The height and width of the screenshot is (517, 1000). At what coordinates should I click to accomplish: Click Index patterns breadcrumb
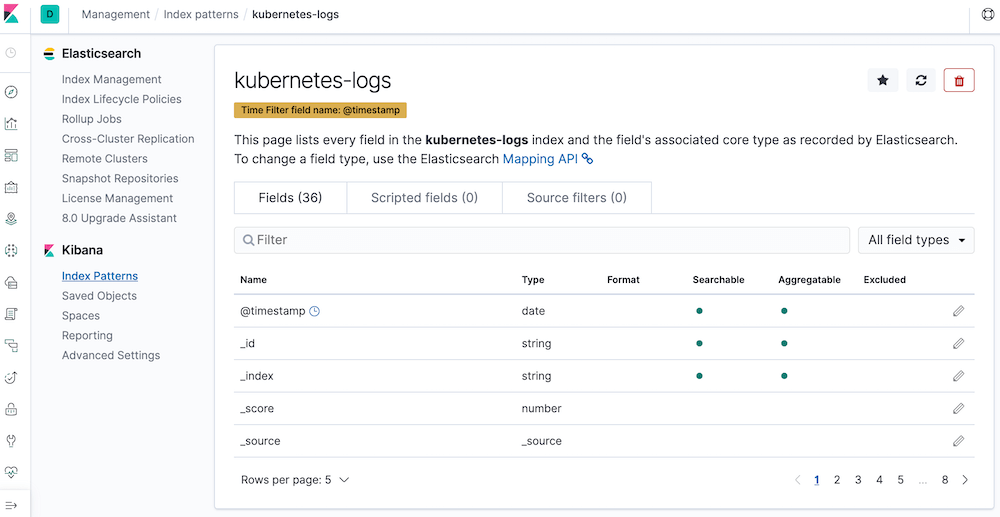click(201, 14)
